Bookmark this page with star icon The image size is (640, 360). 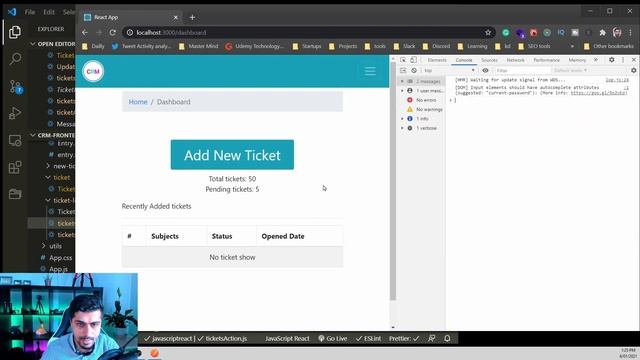[x=488, y=32]
